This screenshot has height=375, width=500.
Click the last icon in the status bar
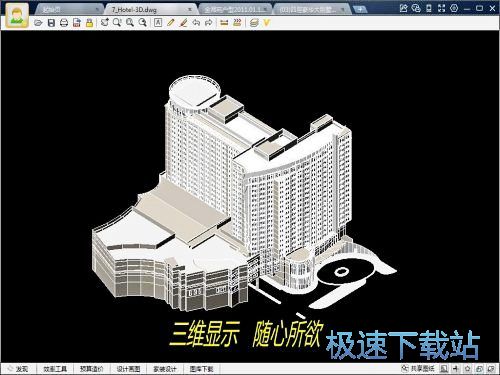pos(491,369)
